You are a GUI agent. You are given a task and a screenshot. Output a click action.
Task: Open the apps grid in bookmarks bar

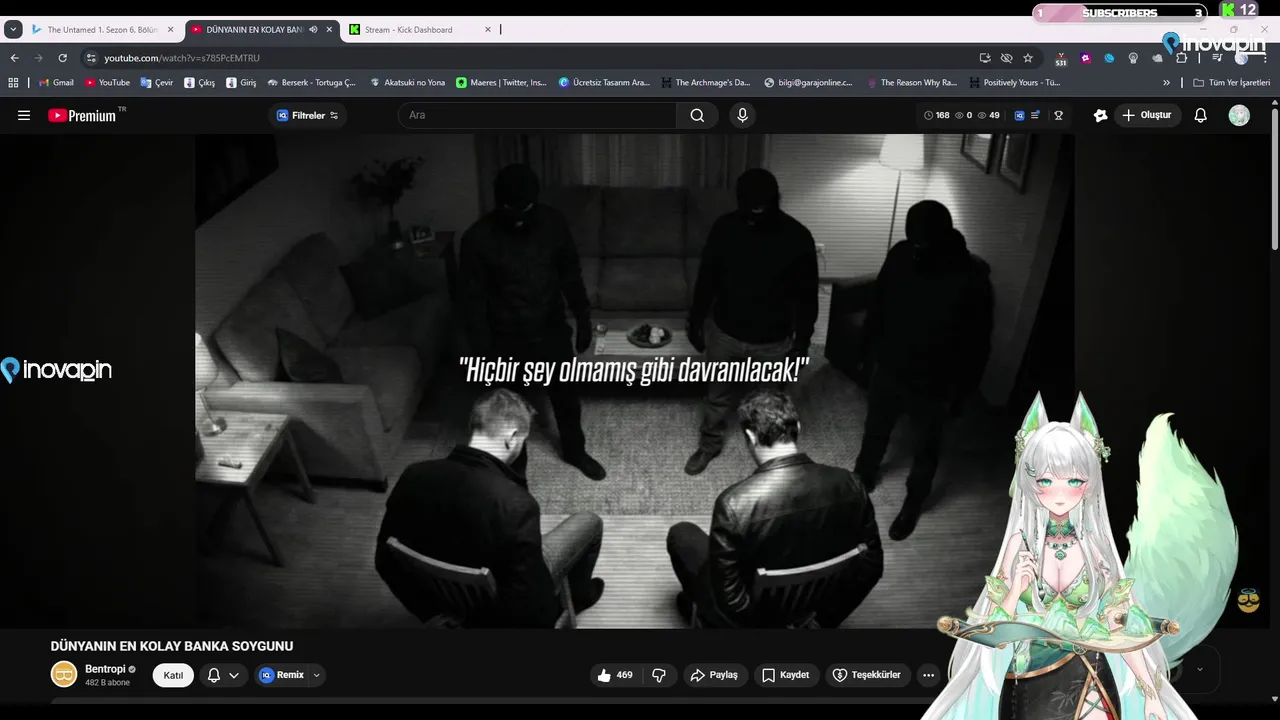point(13,83)
